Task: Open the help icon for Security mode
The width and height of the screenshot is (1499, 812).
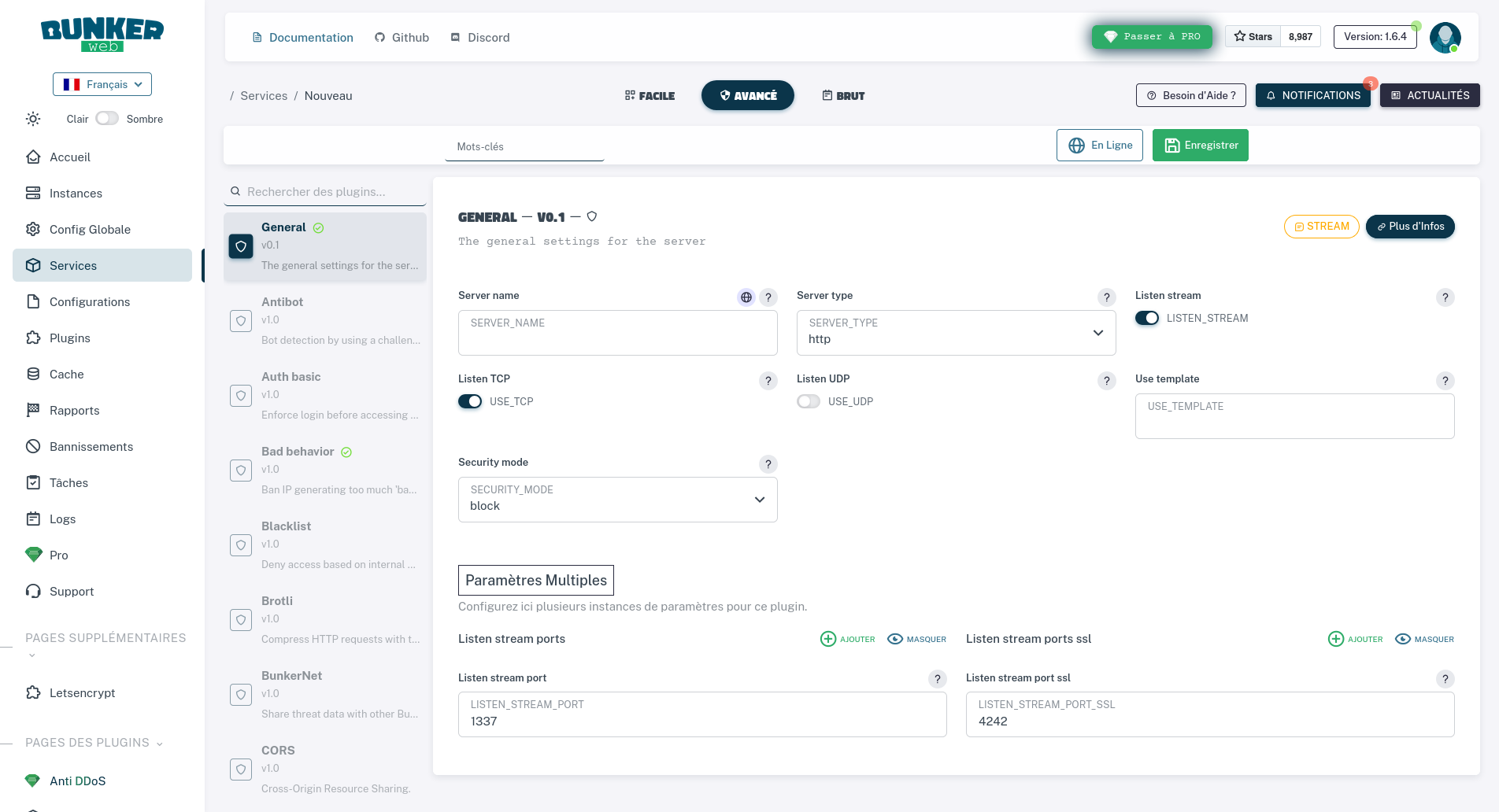Action: (768, 464)
